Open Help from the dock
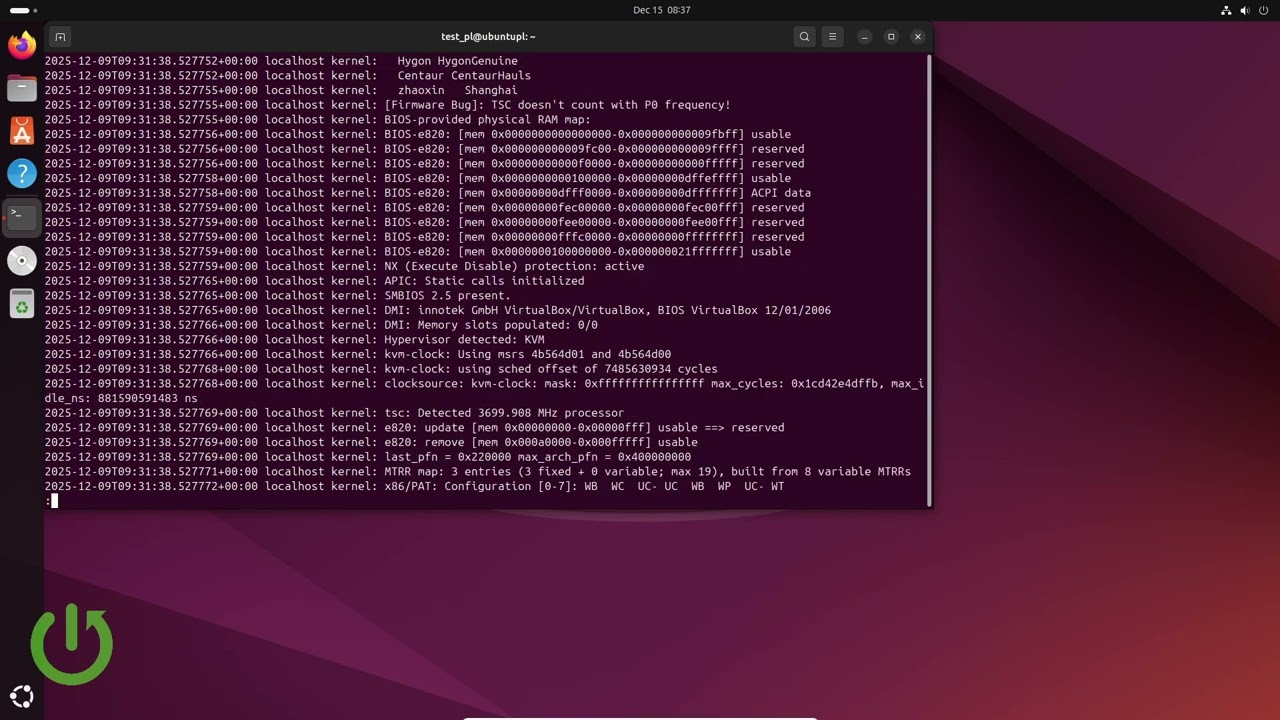Viewport: 1280px width, 720px height. tap(22, 174)
